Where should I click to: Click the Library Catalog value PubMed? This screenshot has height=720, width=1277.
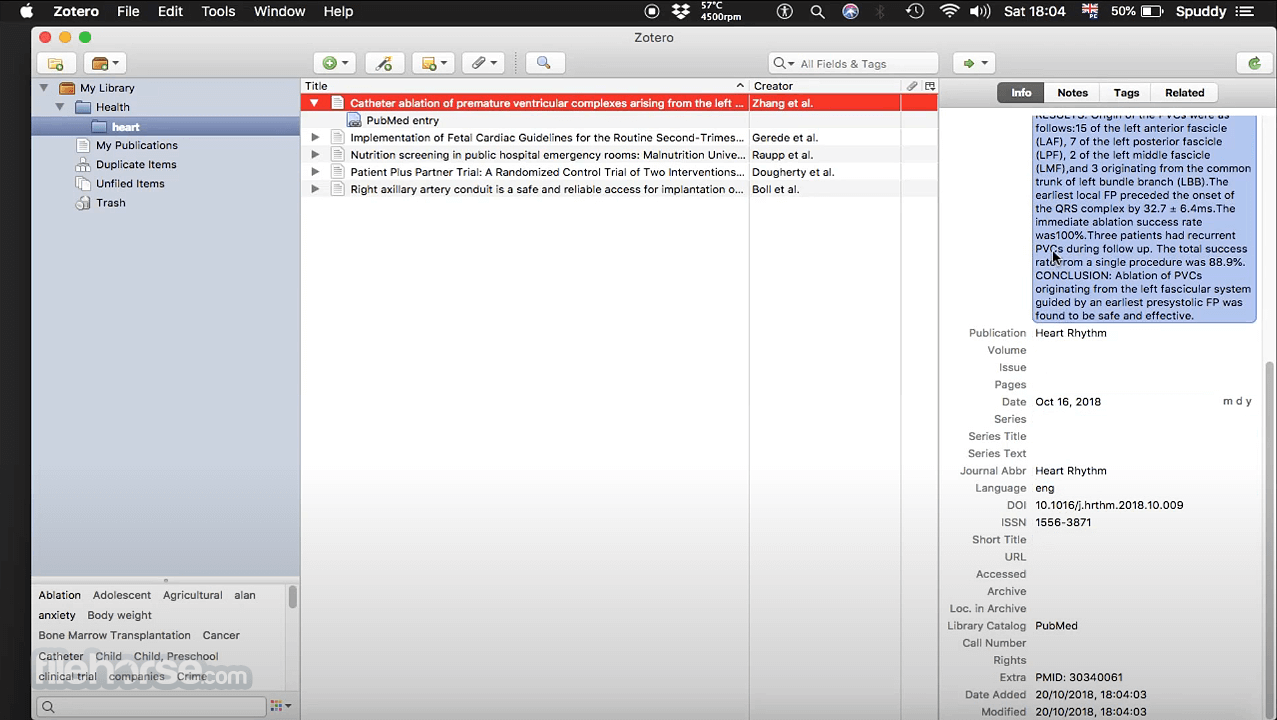(x=1056, y=626)
